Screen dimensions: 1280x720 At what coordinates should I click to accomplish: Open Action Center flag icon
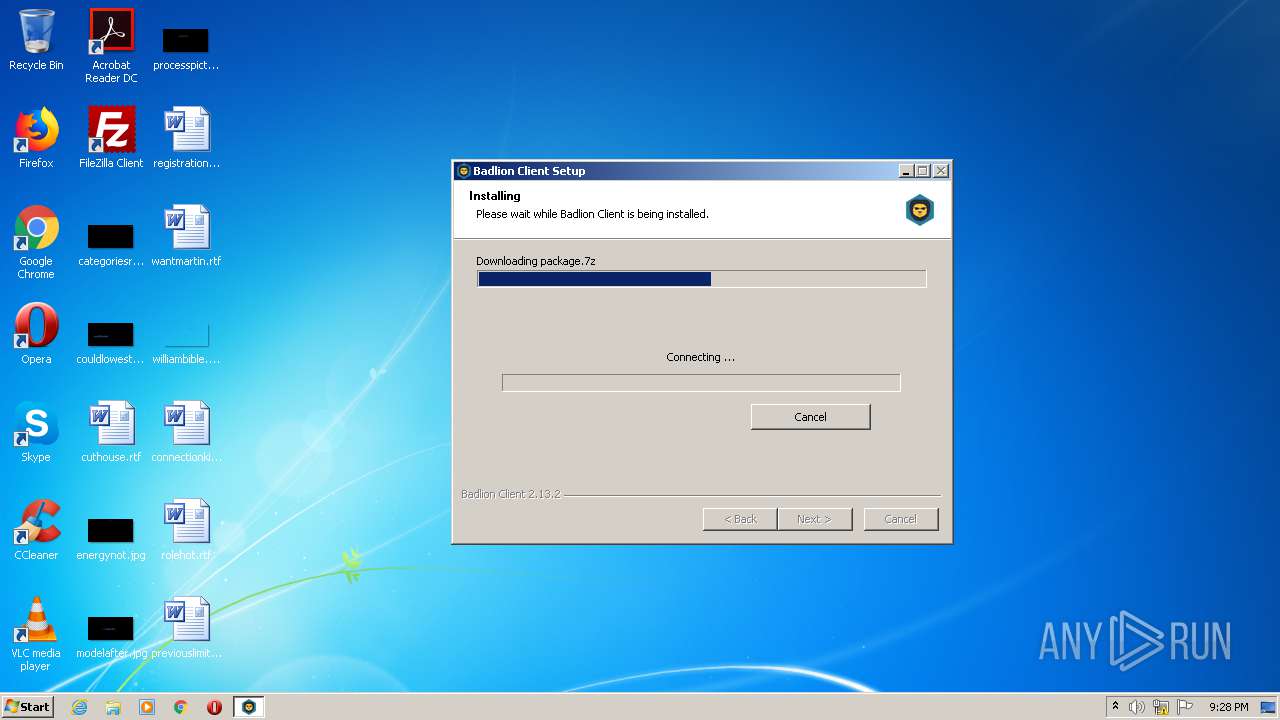[1185, 707]
